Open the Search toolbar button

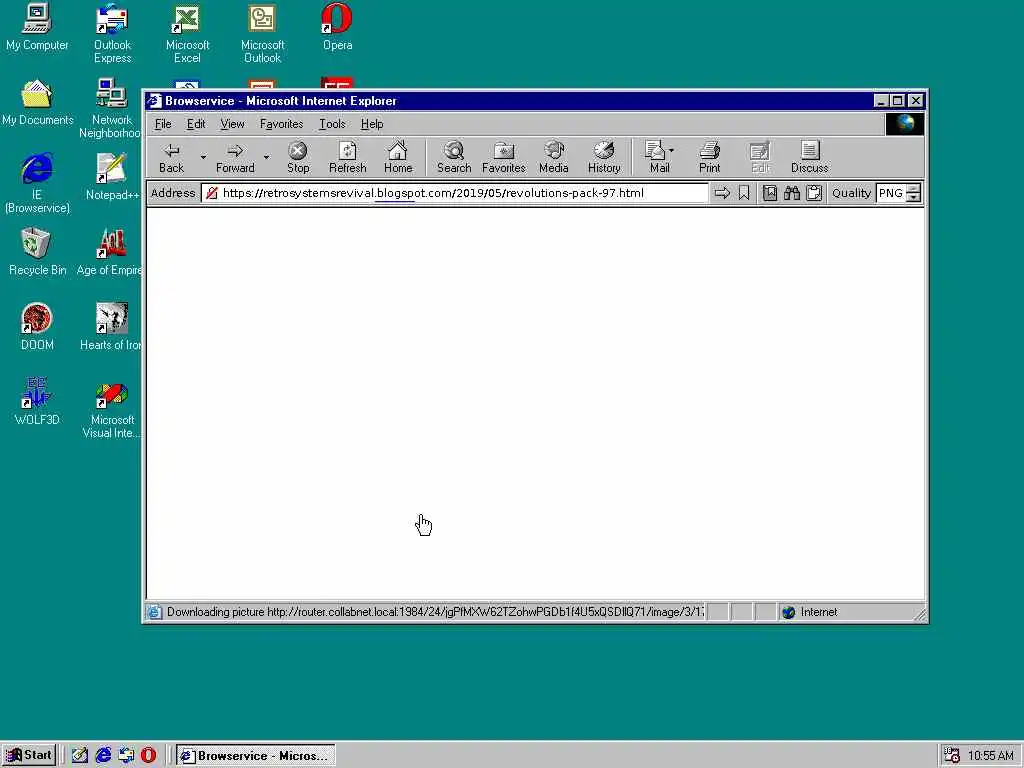point(454,158)
